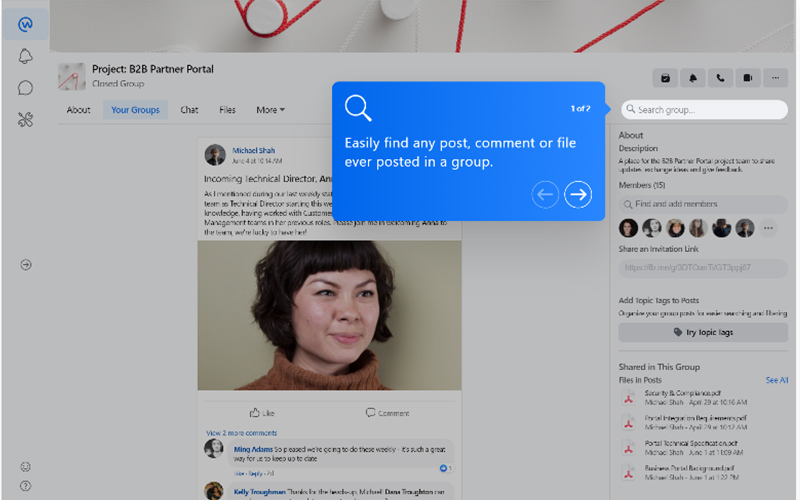Image resolution: width=800 pixels, height=500 pixels.
Task: Click the PDF icon beside Portal Technical Specification.pdf
Action: [x=629, y=448]
